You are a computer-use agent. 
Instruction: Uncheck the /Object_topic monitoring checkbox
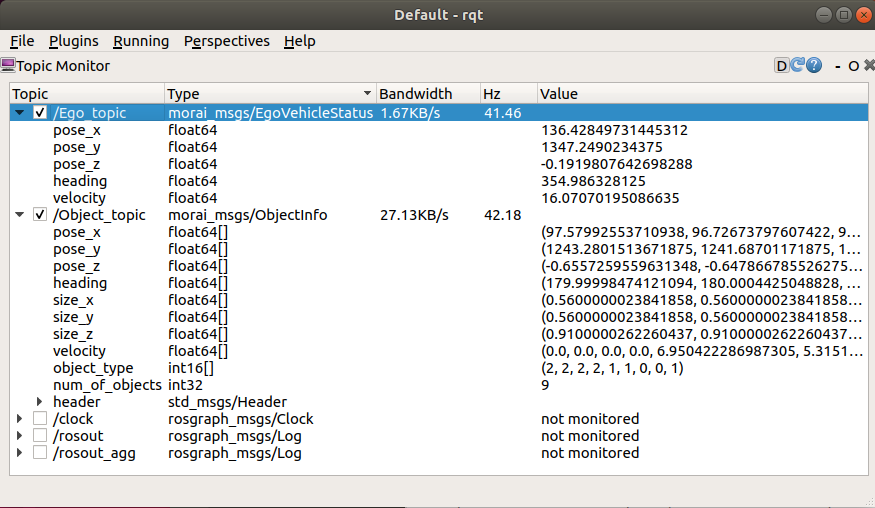[x=40, y=215]
